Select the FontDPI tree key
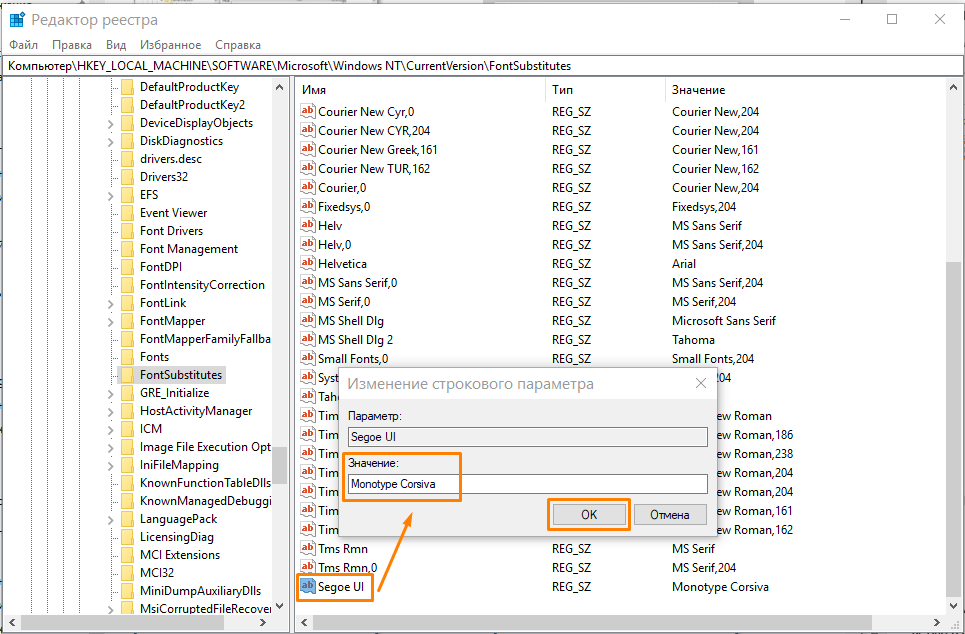This screenshot has width=965, height=634. click(x=161, y=267)
